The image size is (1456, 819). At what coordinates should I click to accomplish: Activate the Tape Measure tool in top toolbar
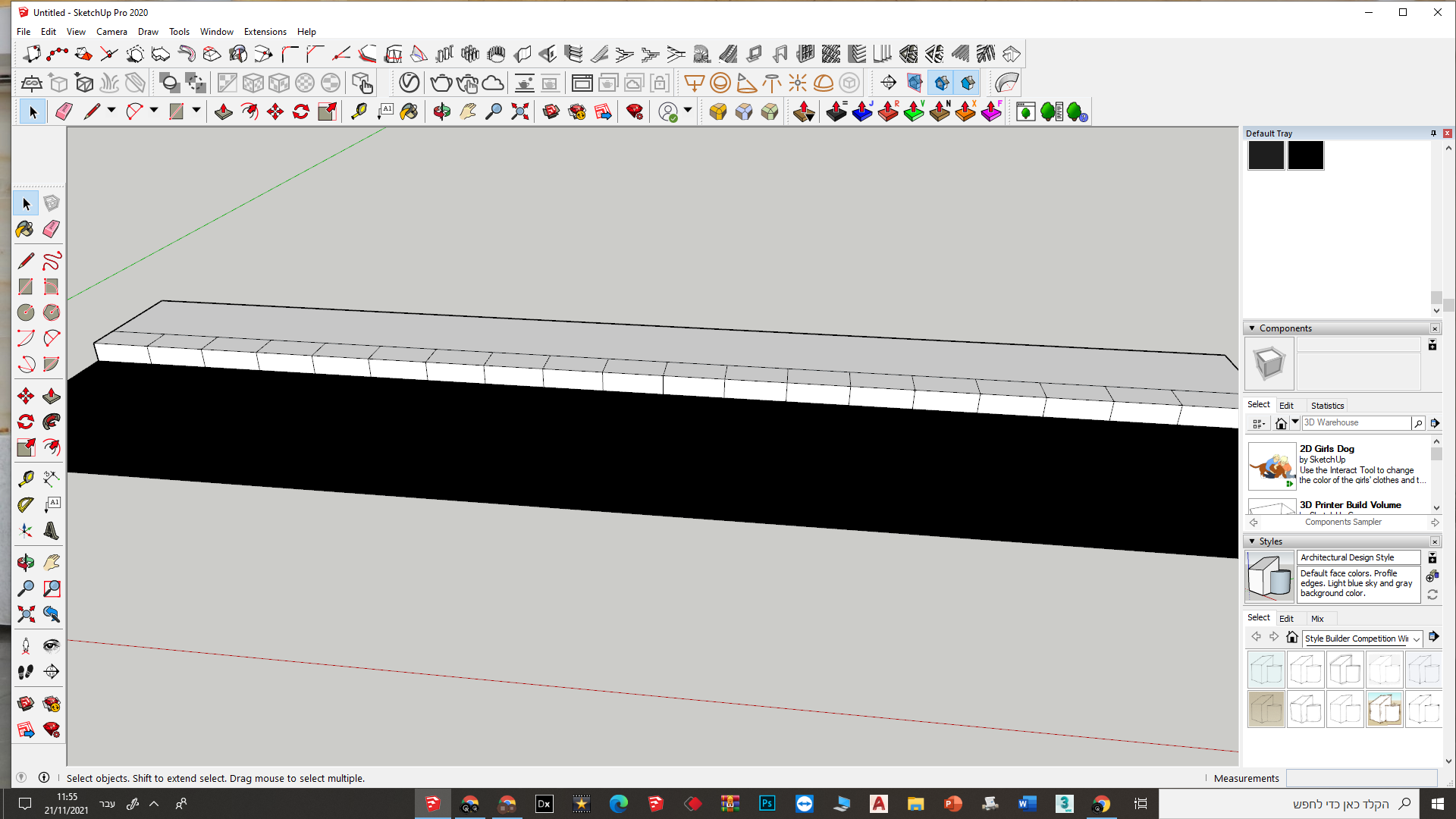click(359, 112)
